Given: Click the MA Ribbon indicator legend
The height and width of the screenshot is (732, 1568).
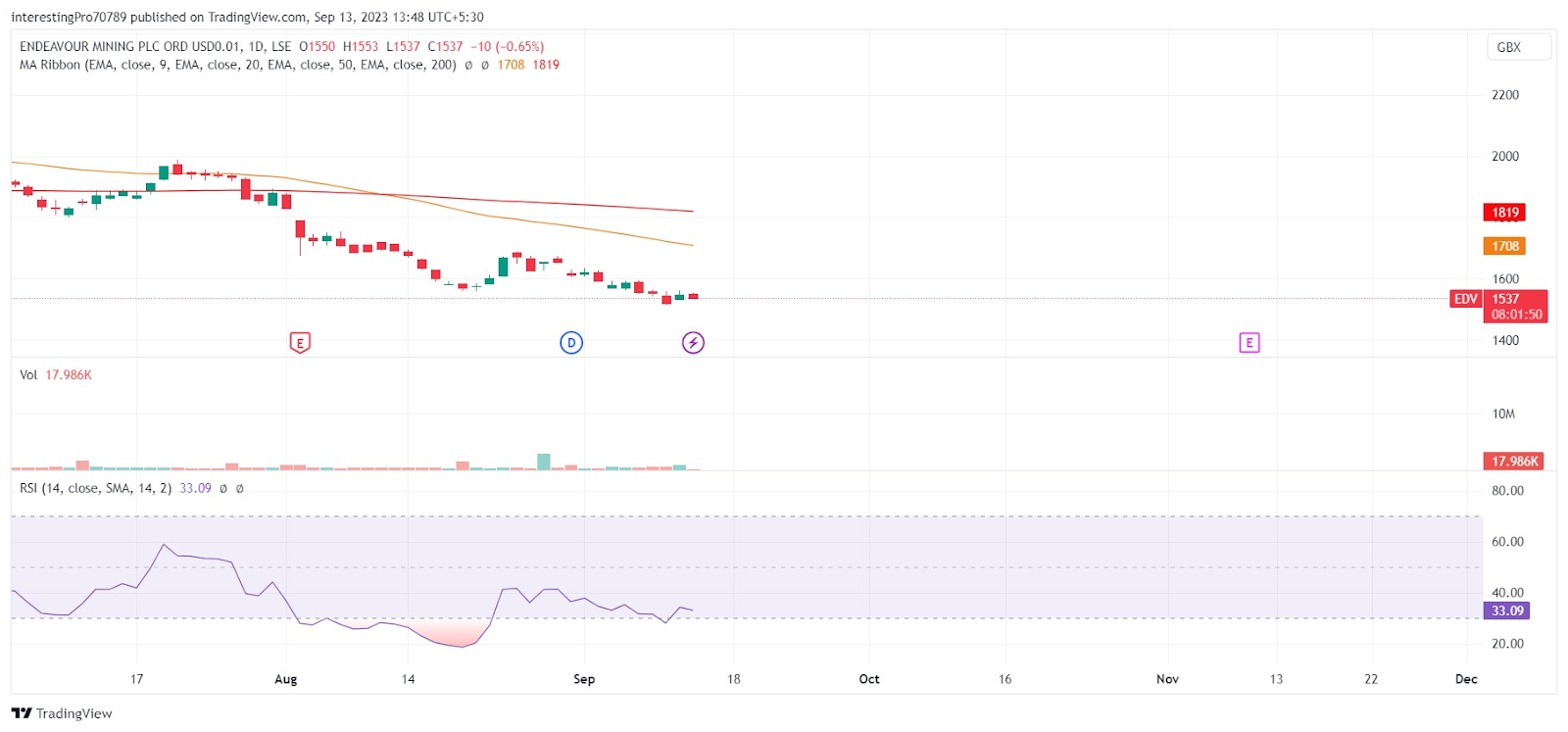Looking at the screenshot, I should [x=238, y=65].
